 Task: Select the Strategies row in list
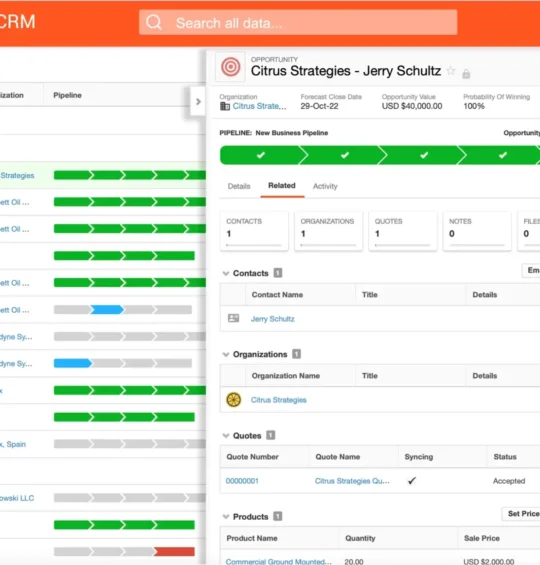[x=103, y=175]
